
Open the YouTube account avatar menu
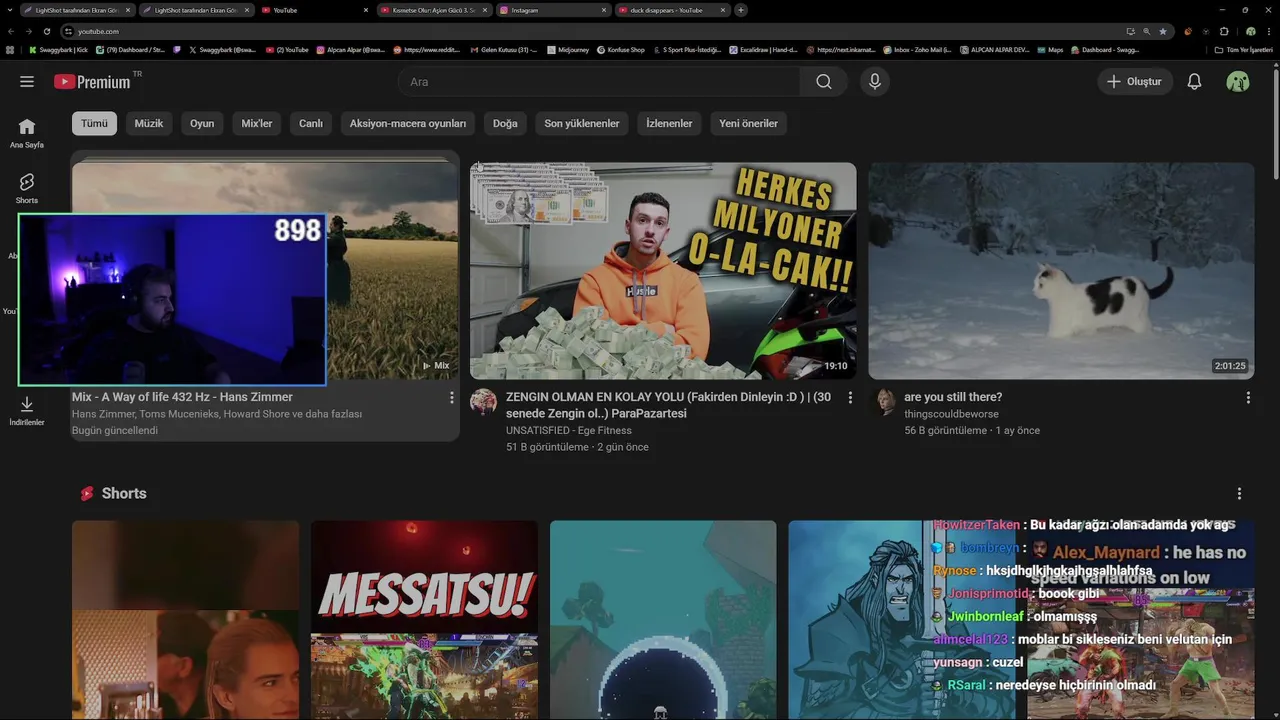tap(1238, 82)
